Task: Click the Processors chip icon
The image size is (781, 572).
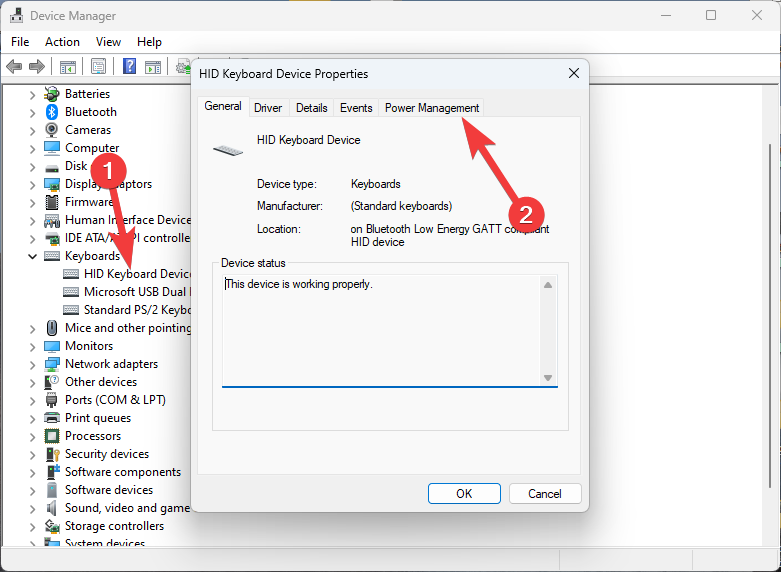Action: coord(52,436)
